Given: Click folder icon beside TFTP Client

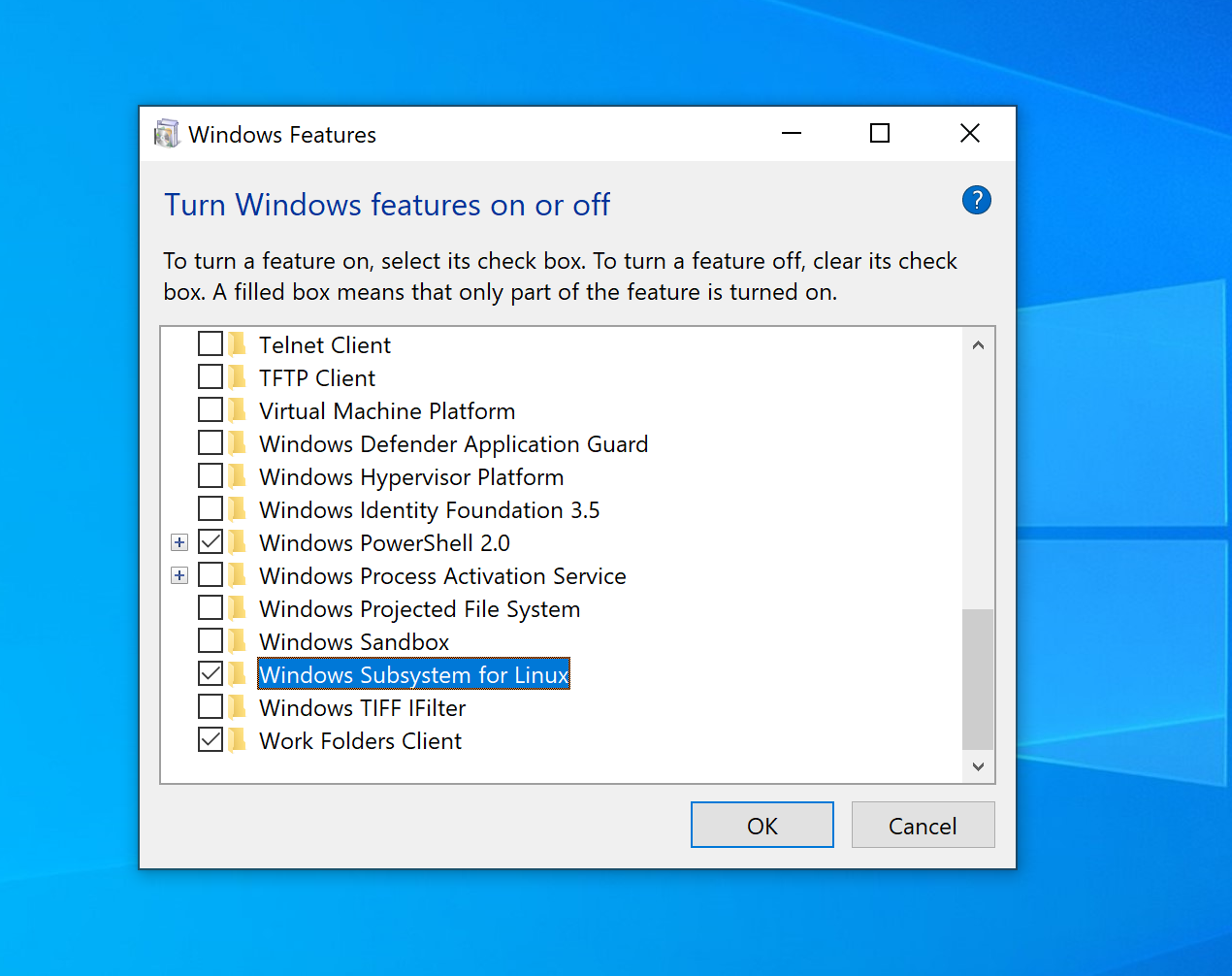Looking at the screenshot, I should point(238,377).
